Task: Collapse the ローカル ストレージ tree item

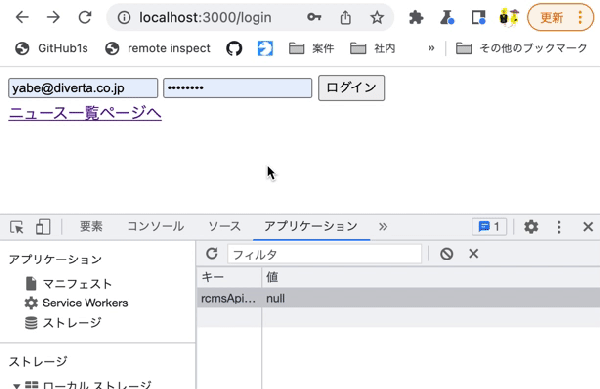Action: tap(16, 386)
